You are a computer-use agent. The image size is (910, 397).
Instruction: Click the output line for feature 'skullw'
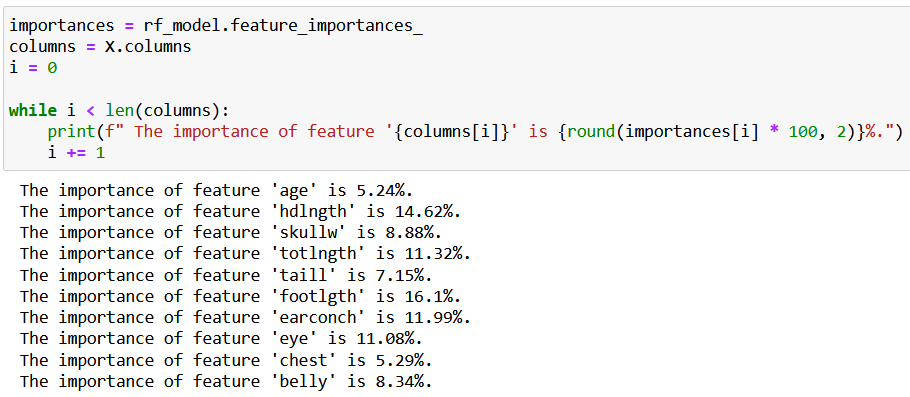(x=231, y=233)
